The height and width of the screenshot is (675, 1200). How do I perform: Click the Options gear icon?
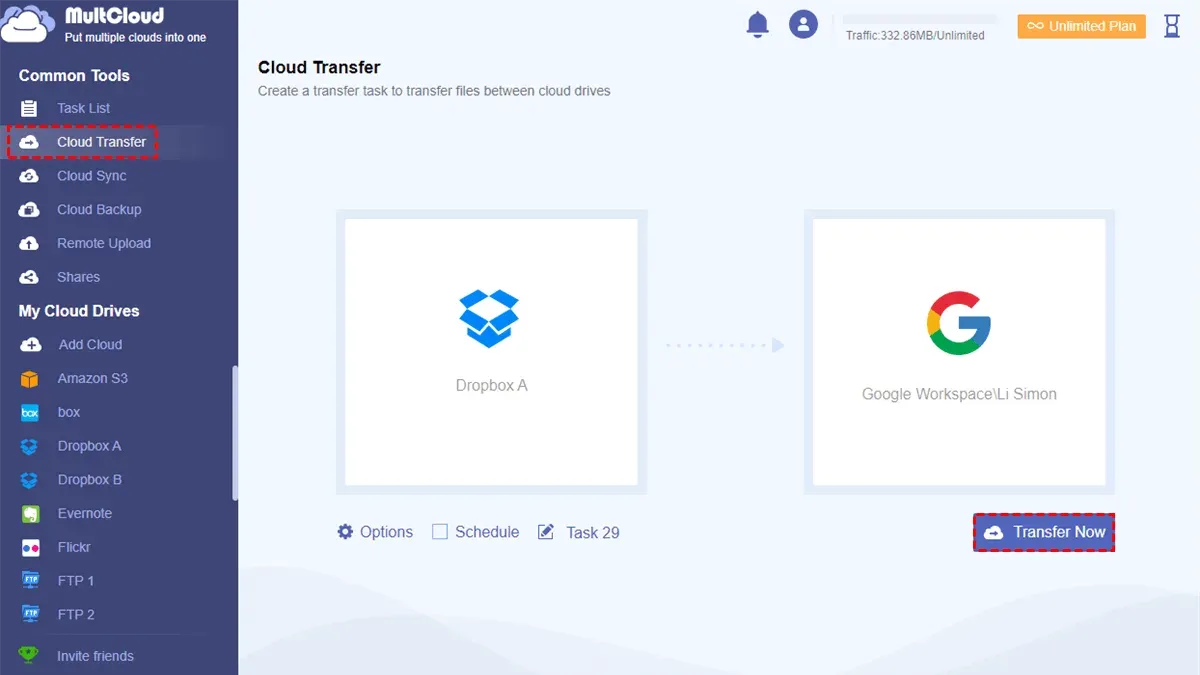click(x=345, y=532)
